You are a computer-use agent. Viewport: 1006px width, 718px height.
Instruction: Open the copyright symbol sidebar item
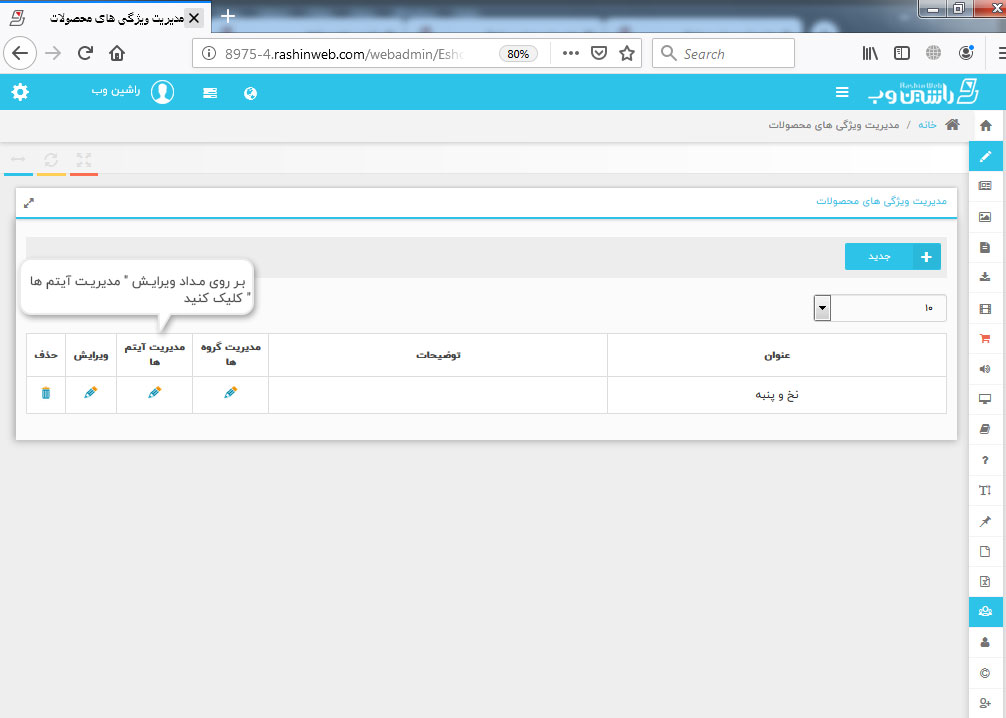985,673
